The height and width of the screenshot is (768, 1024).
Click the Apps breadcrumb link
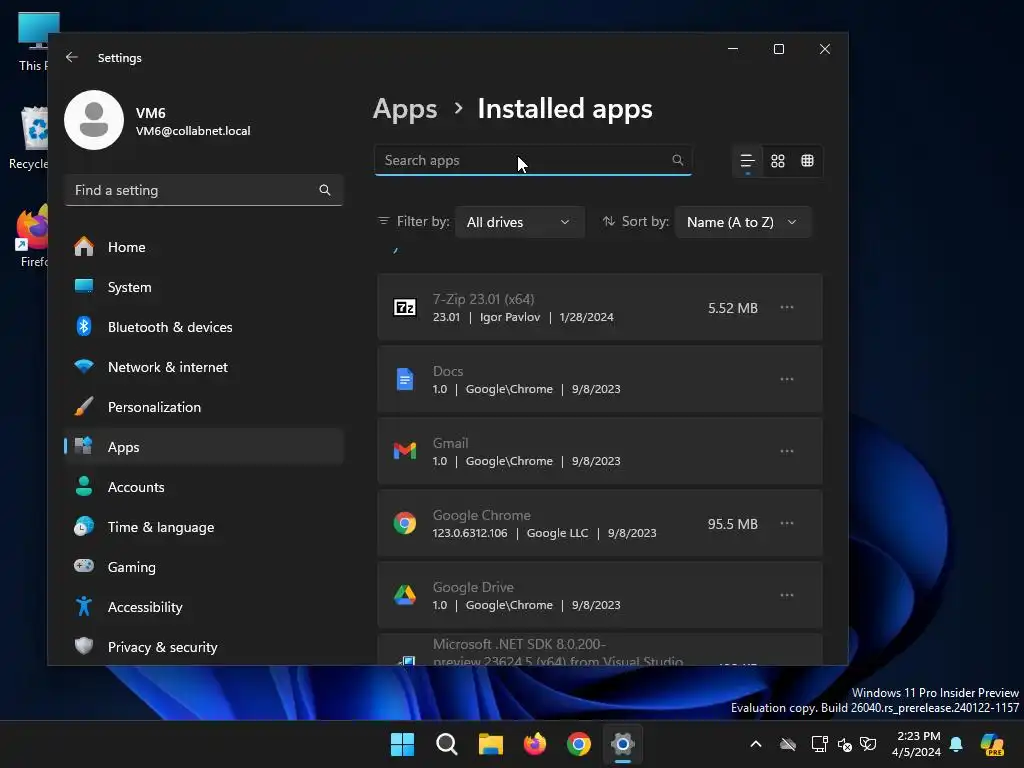405,109
